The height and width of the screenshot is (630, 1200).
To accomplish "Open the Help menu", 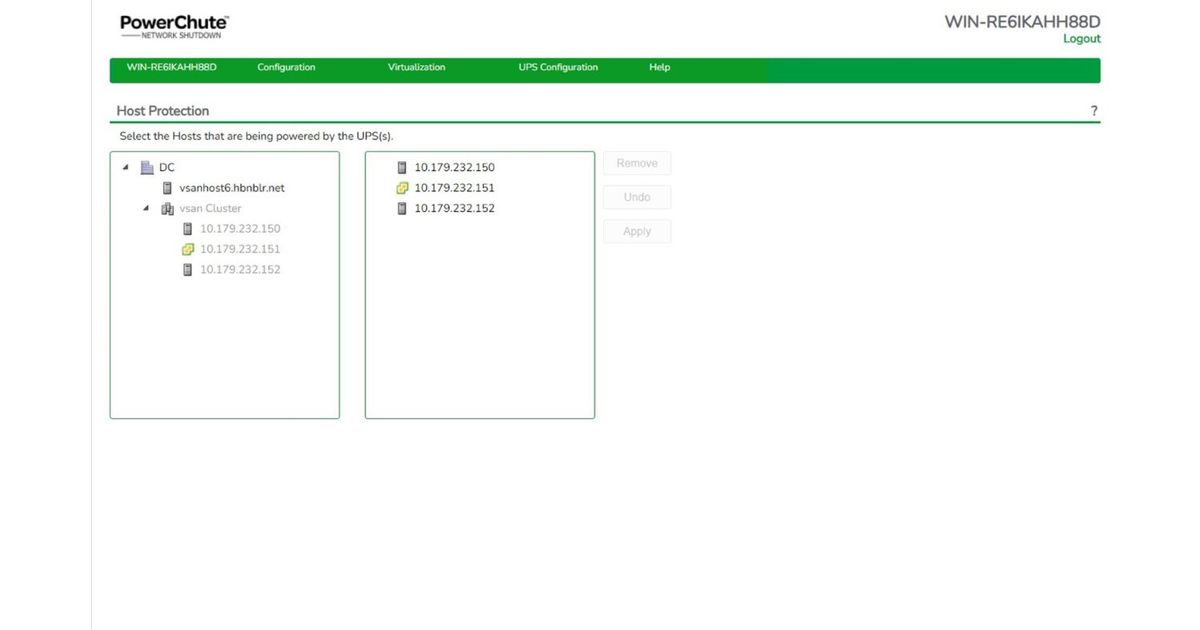I will [x=659, y=68].
